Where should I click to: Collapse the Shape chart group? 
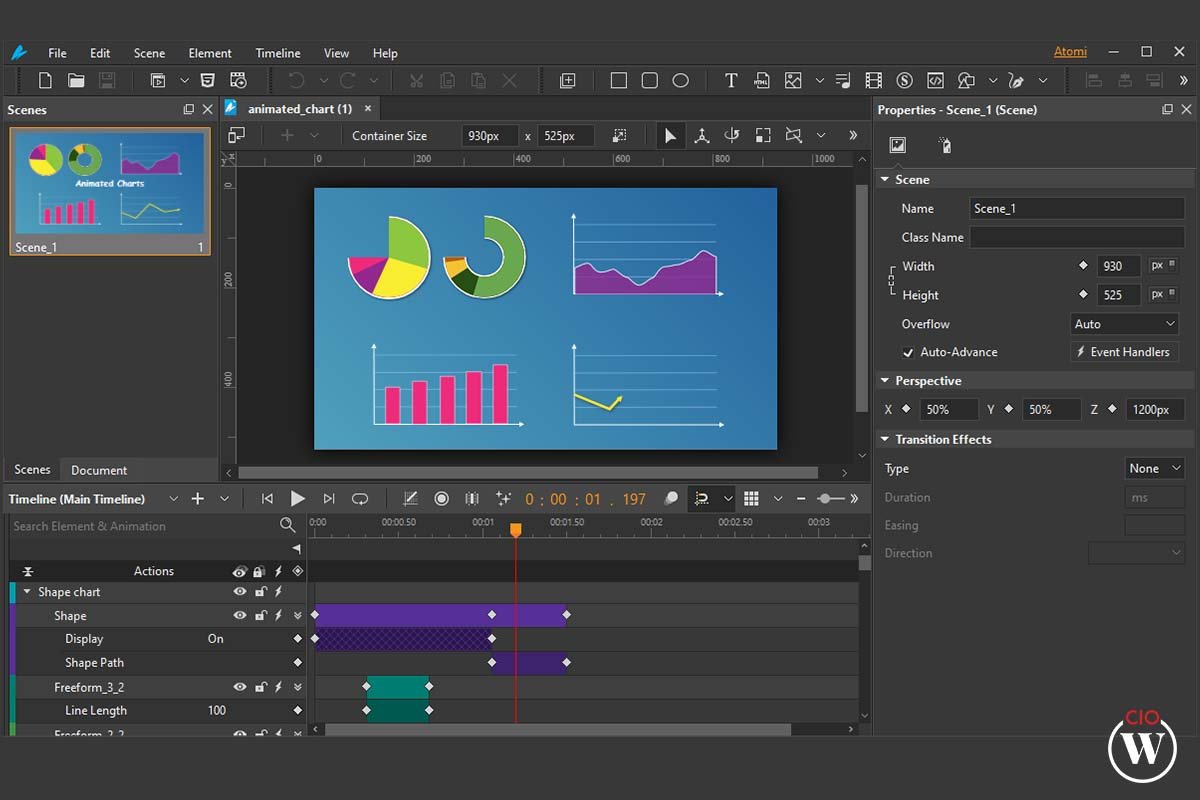coord(27,592)
